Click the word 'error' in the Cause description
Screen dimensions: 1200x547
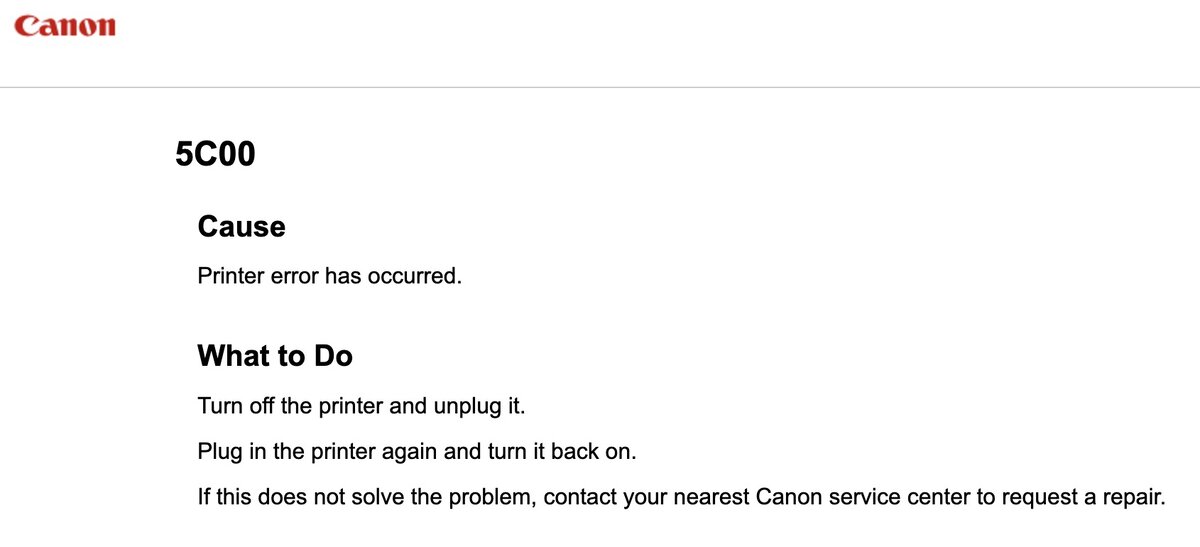(295, 276)
